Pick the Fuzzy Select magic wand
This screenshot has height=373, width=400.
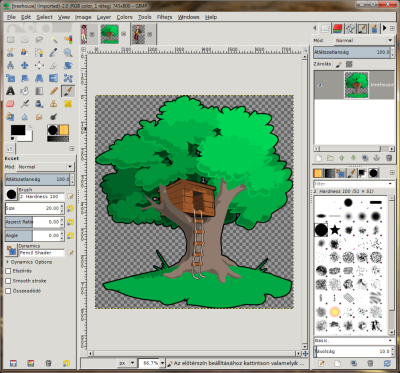54,40
